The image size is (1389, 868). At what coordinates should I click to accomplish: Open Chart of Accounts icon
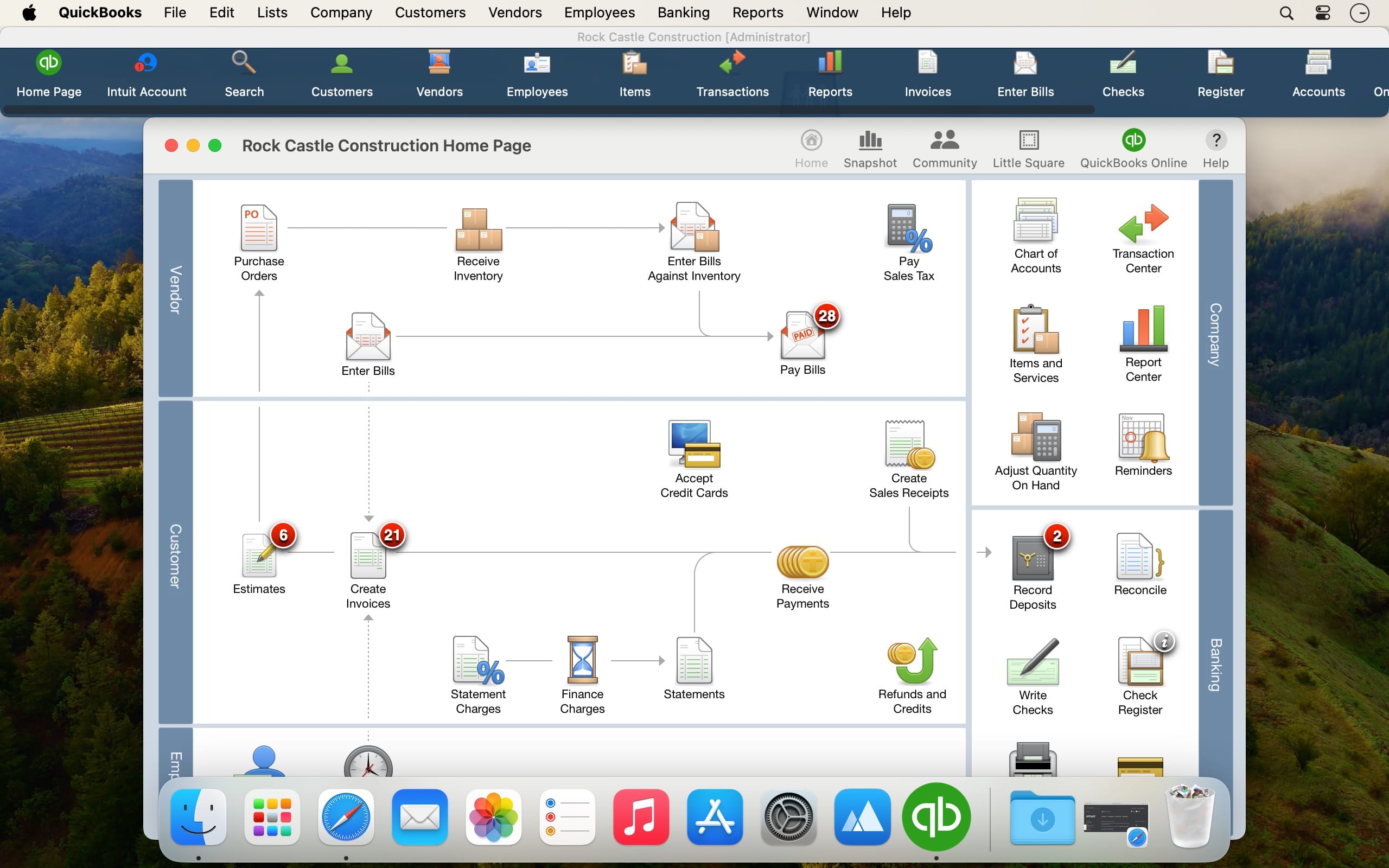point(1035,220)
